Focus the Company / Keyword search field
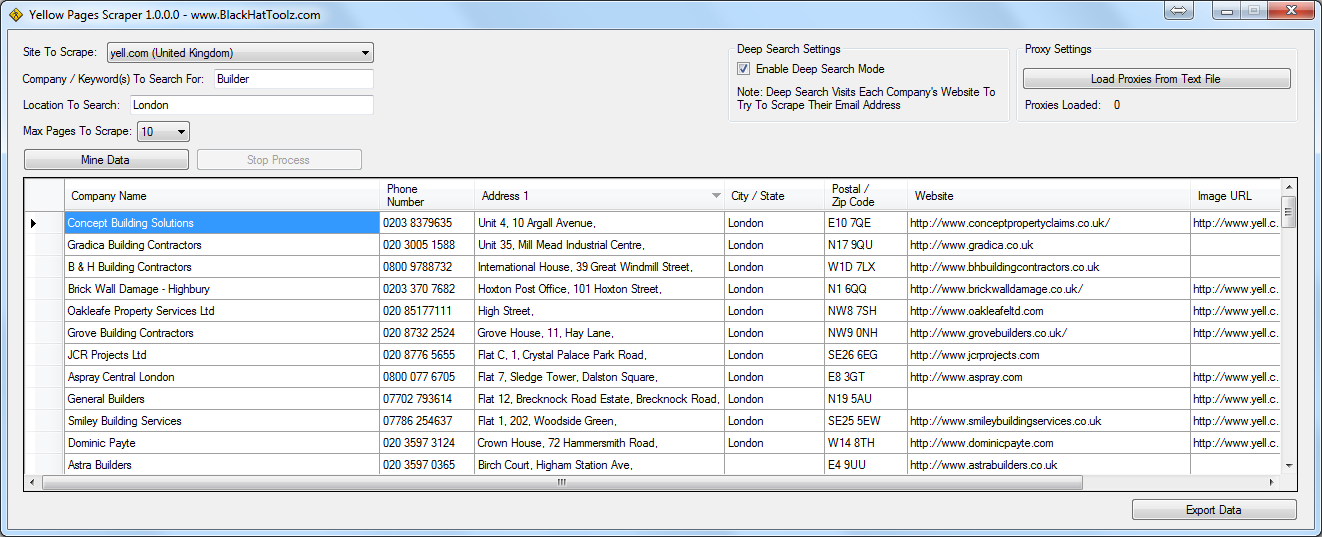1322x537 pixels. click(293, 79)
